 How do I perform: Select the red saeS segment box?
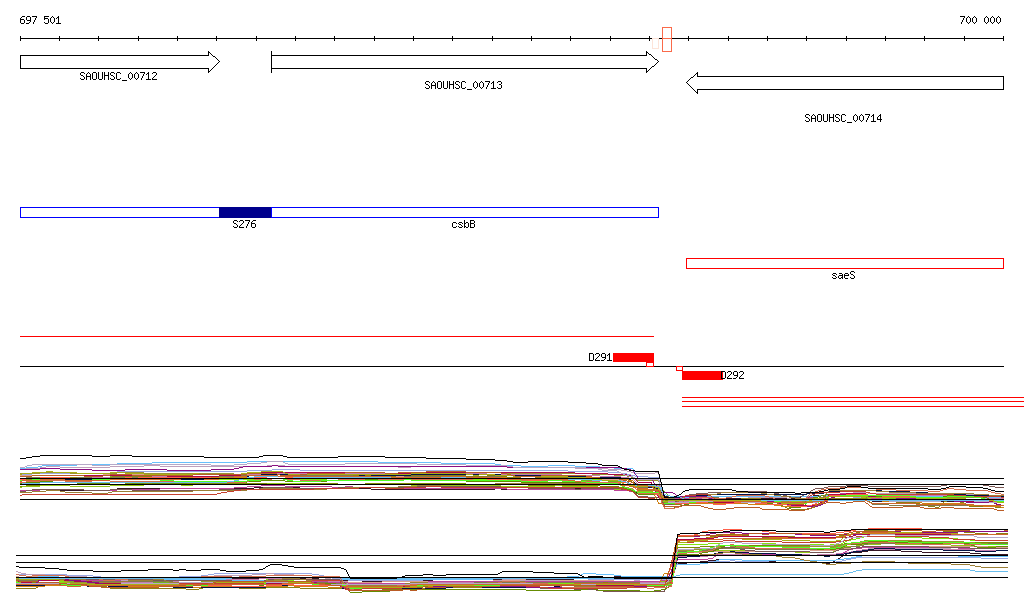tap(844, 264)
